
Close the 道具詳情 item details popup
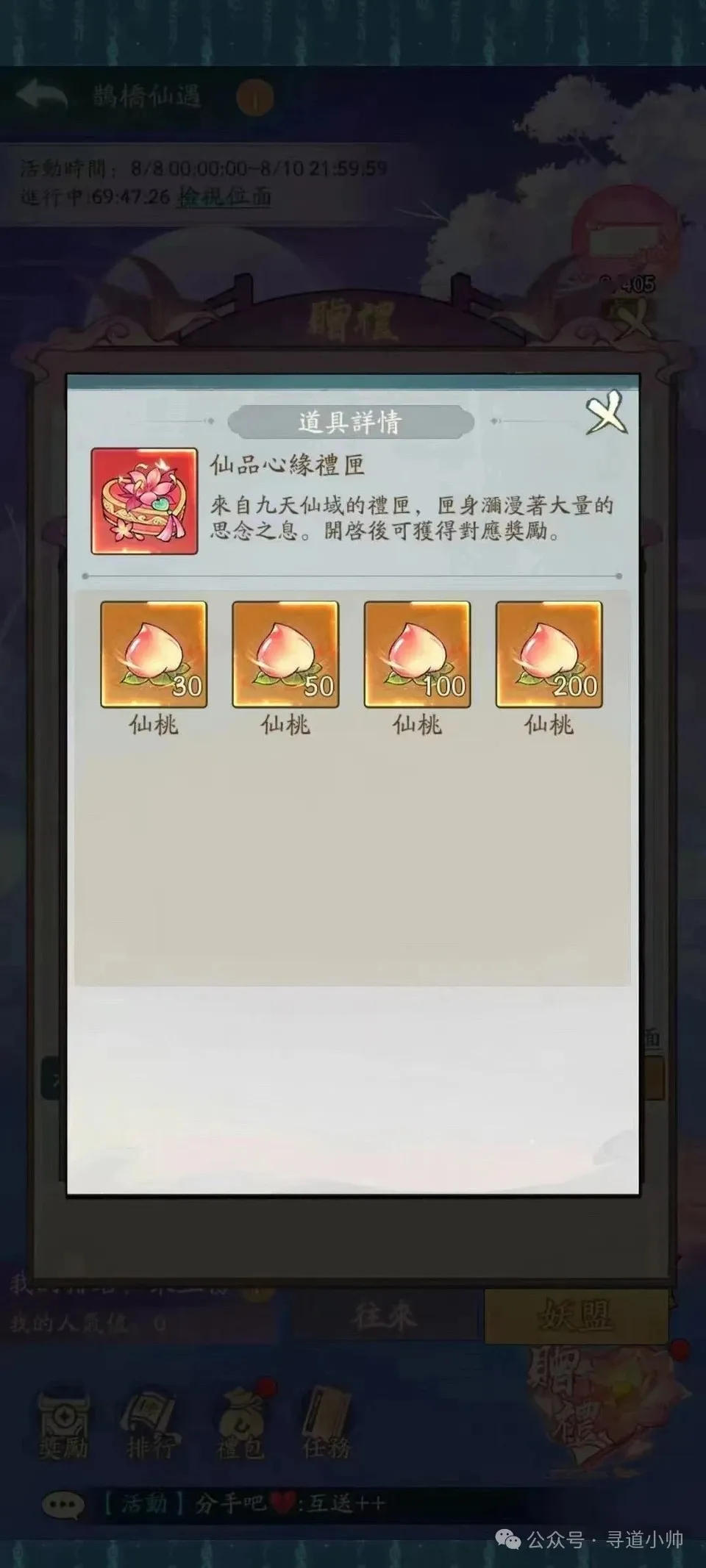click(x=606, y=414)
